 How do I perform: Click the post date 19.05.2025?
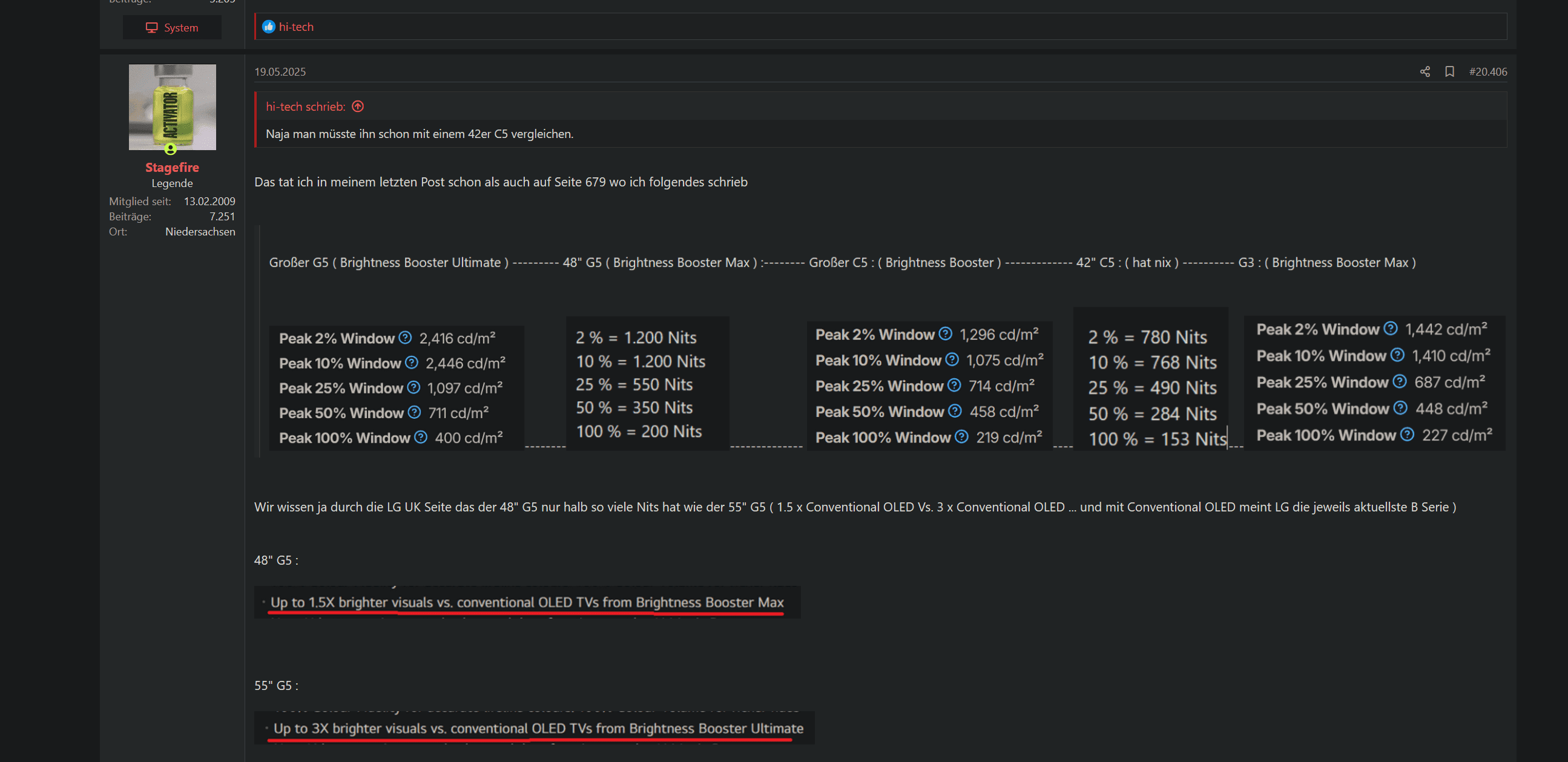coord(280,72)
